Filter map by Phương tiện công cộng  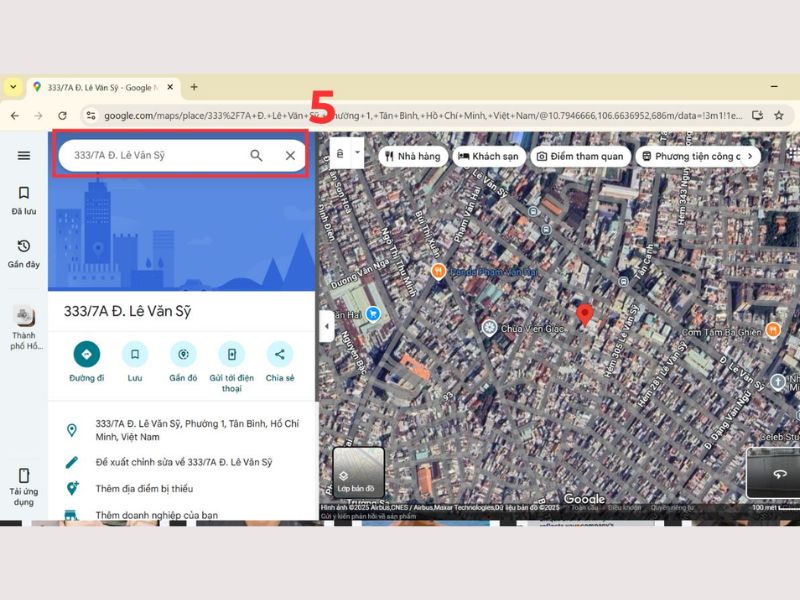coord(690,156)
